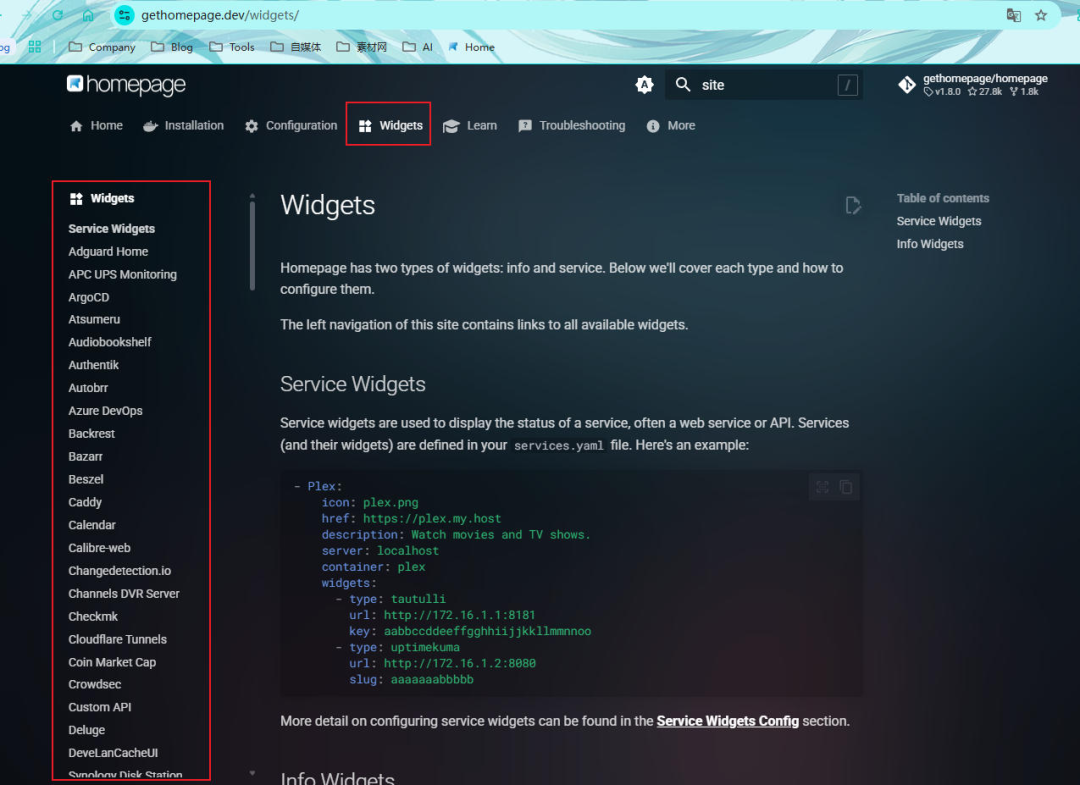Image resolution: width=1080 pixels, height=785 pixels.
Task: Open Beszel widget page
Action: (86, 479)
